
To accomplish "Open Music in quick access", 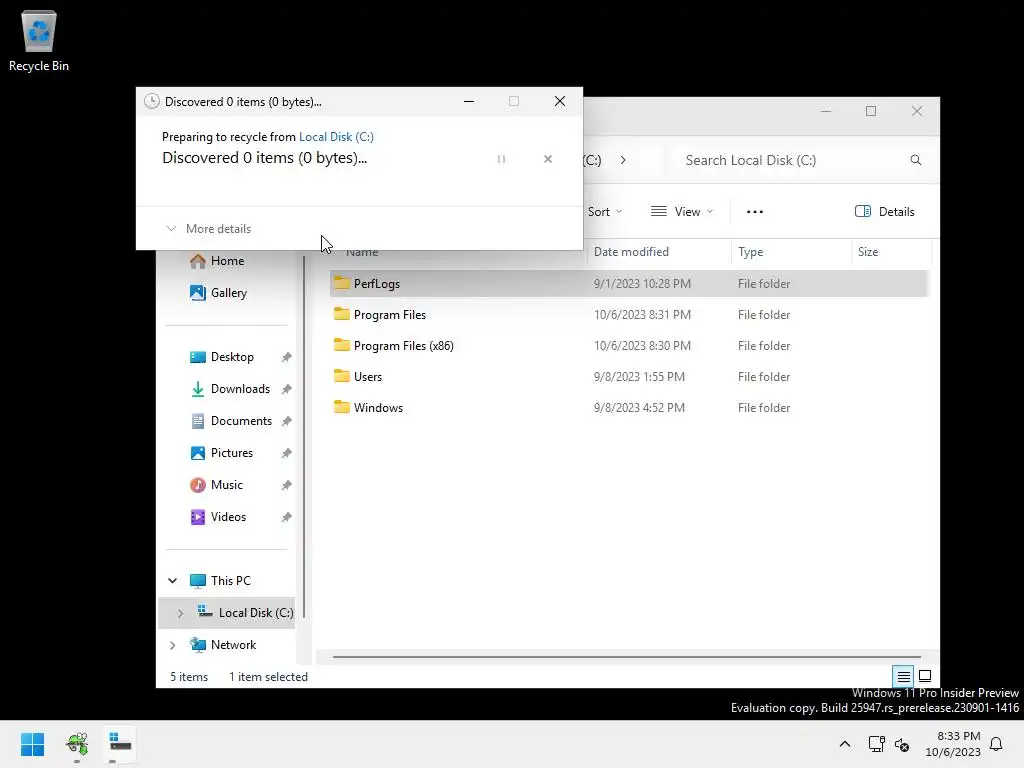I will coord(226,485).
